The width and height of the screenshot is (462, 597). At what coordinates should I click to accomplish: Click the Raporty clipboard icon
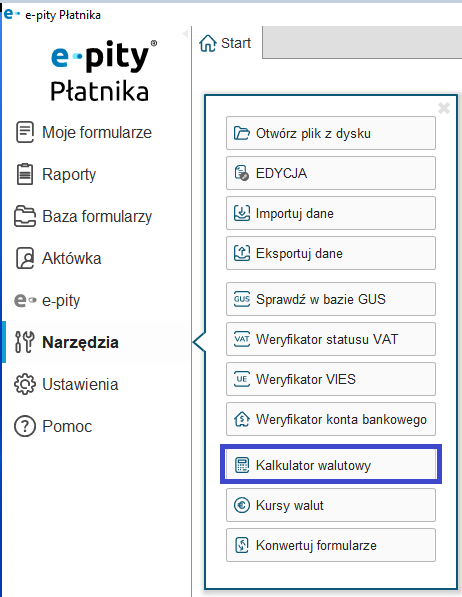coord(25,174)
